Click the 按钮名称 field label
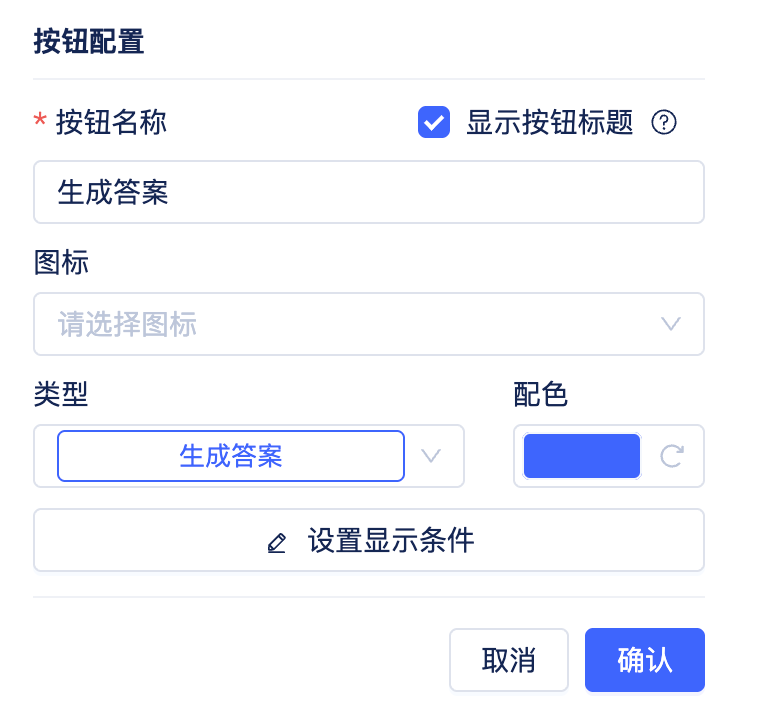 111,122
